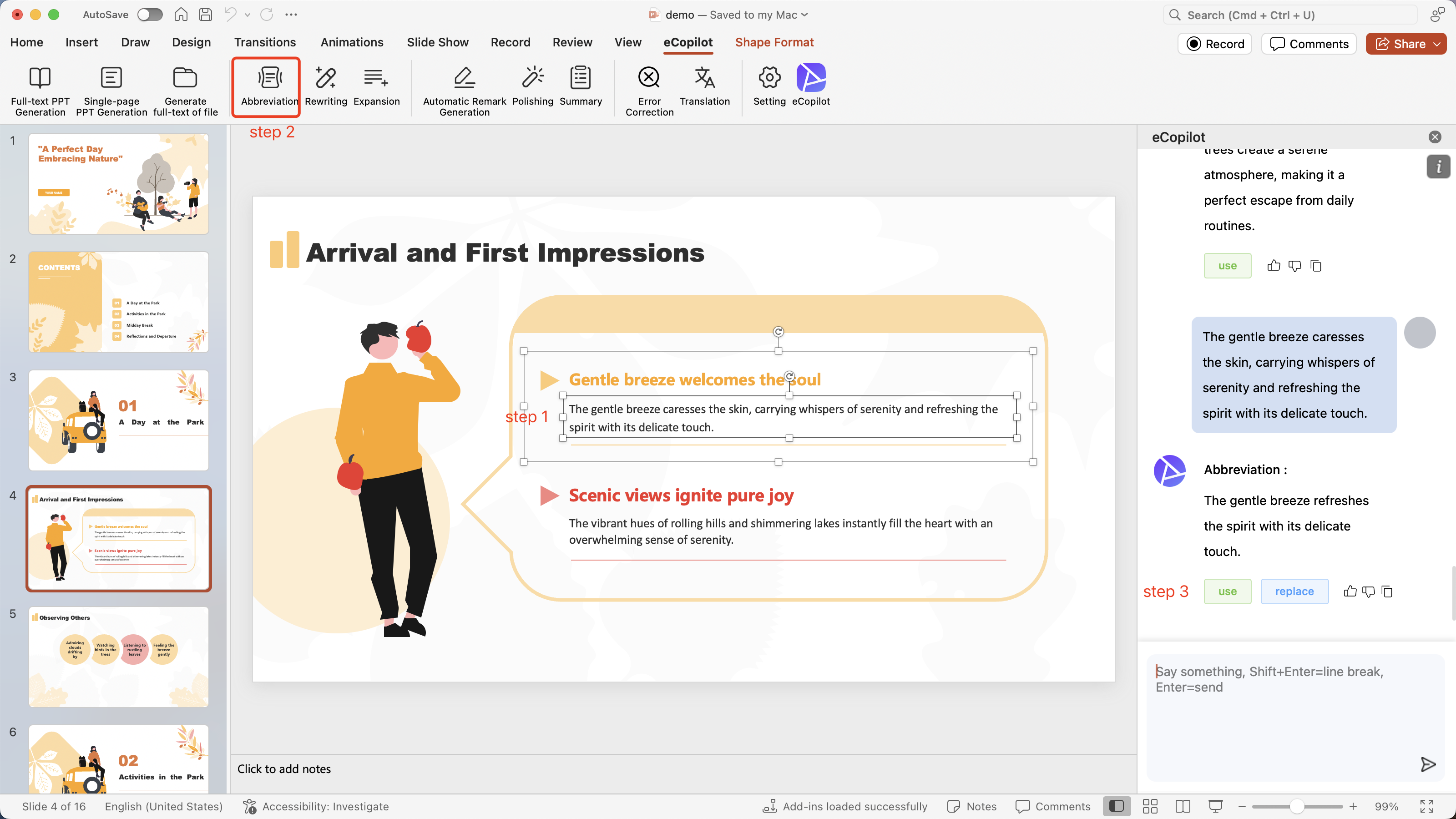Adjust the zoom slider handle
Image resolution: width=1456 pixels, height=819 pixels.
1297,806
